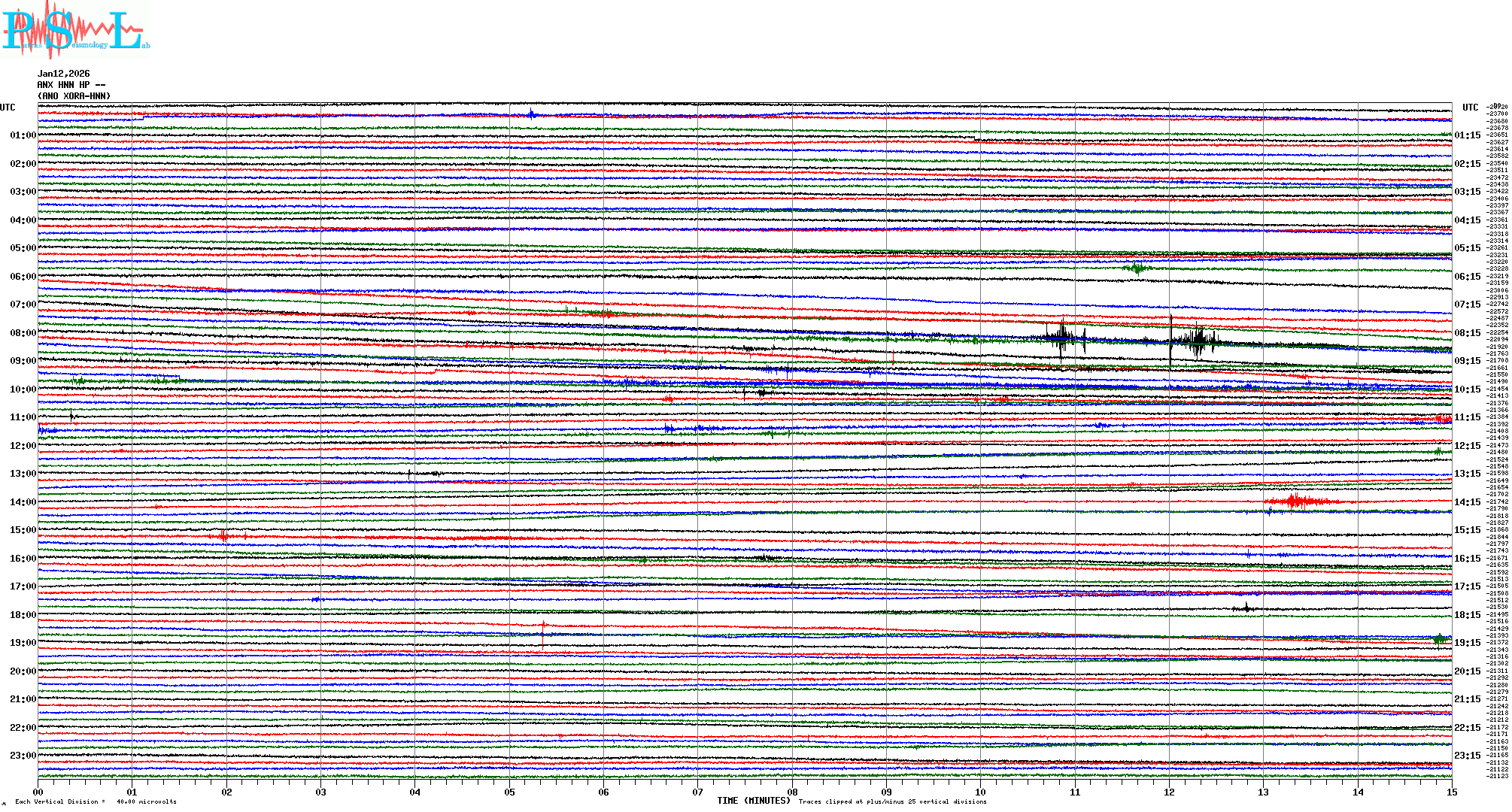Click the blue spike near minute 05 top row

[x=532, y=114]
